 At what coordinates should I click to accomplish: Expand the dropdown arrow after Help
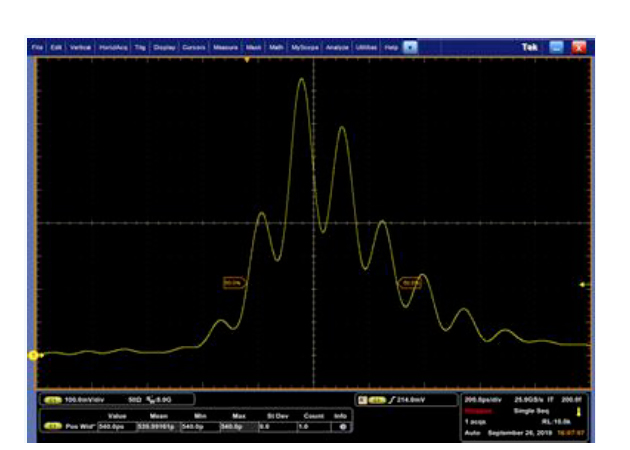(410, 47)
